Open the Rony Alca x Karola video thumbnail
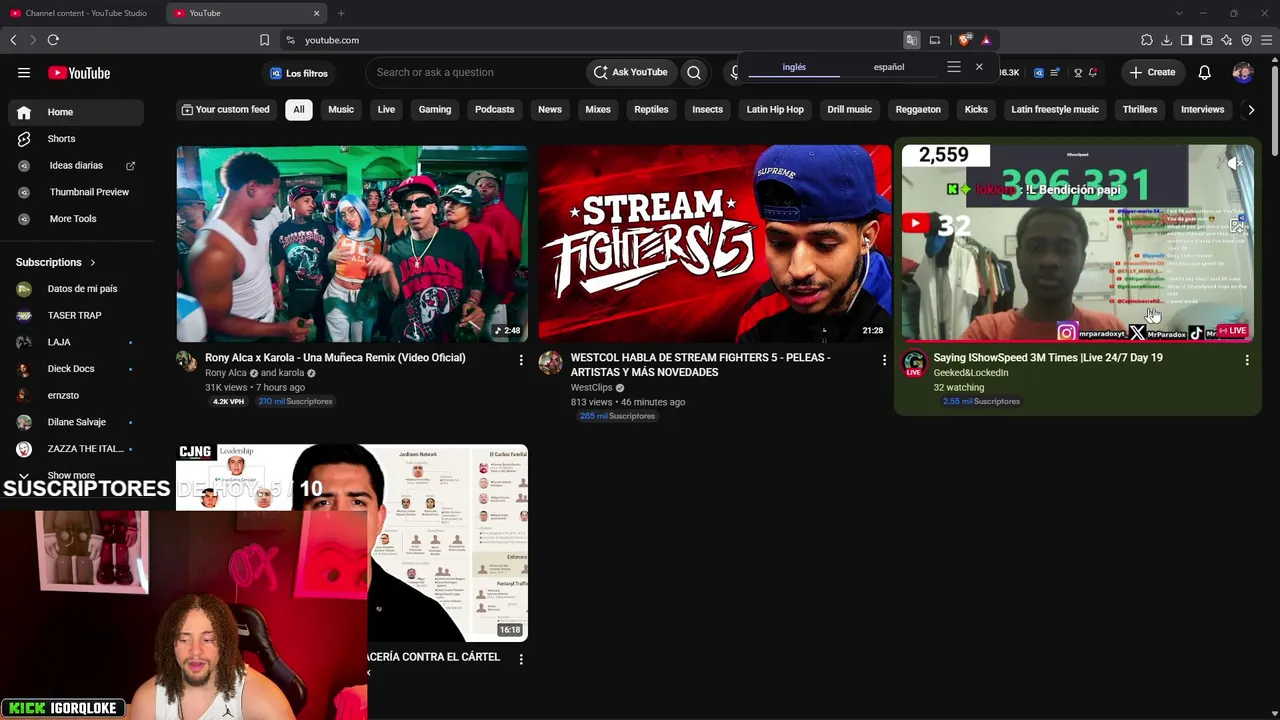The image size is (1280, 720). click(x=352, y=244)
